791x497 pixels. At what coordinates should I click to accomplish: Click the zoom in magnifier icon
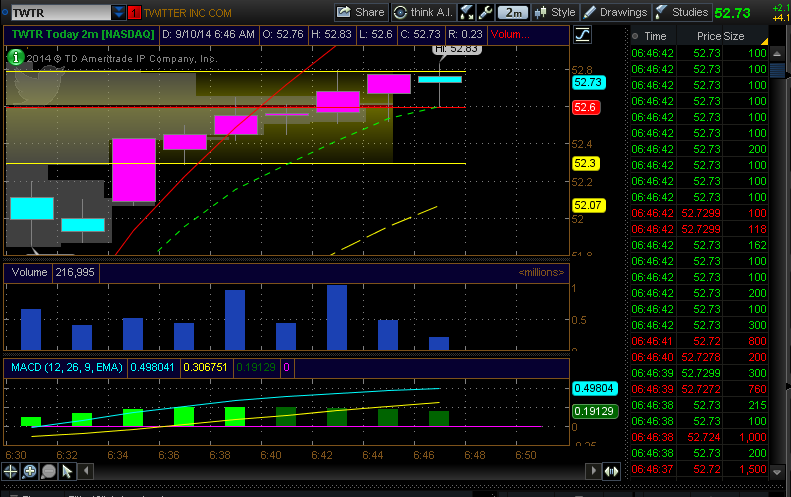(30, 472)
